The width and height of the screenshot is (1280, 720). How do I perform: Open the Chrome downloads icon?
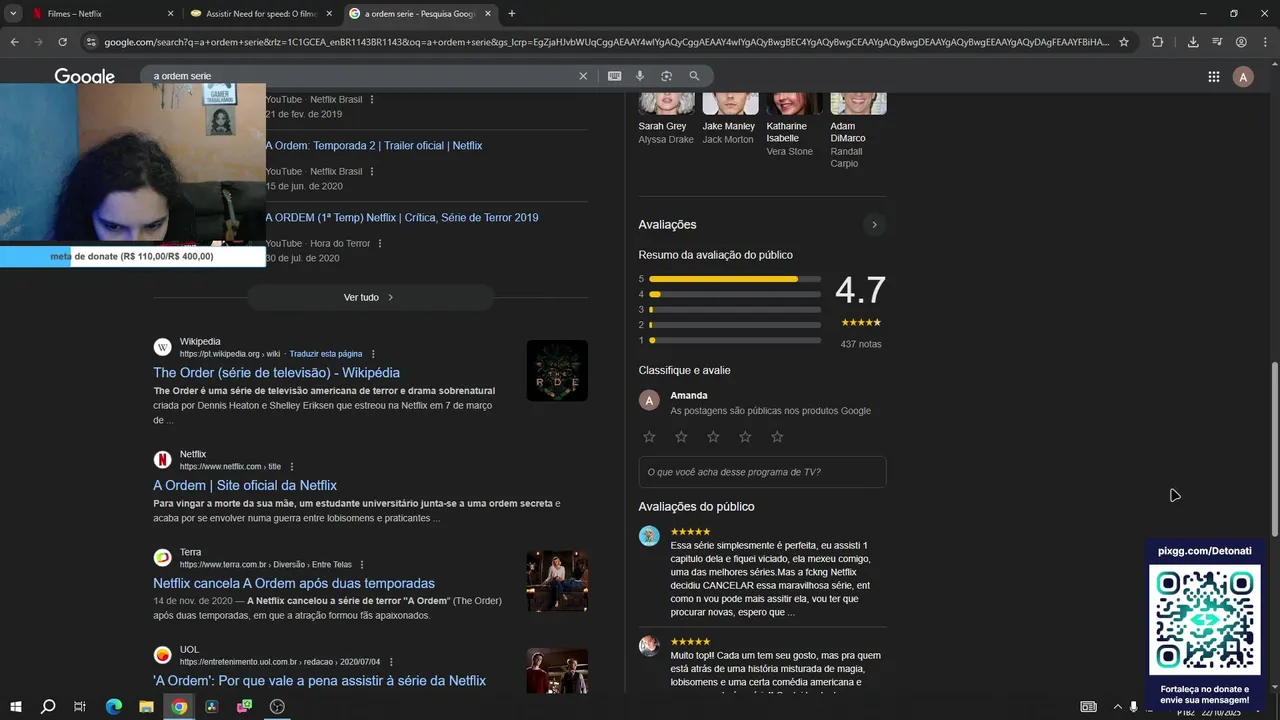tap(1193, 42)
